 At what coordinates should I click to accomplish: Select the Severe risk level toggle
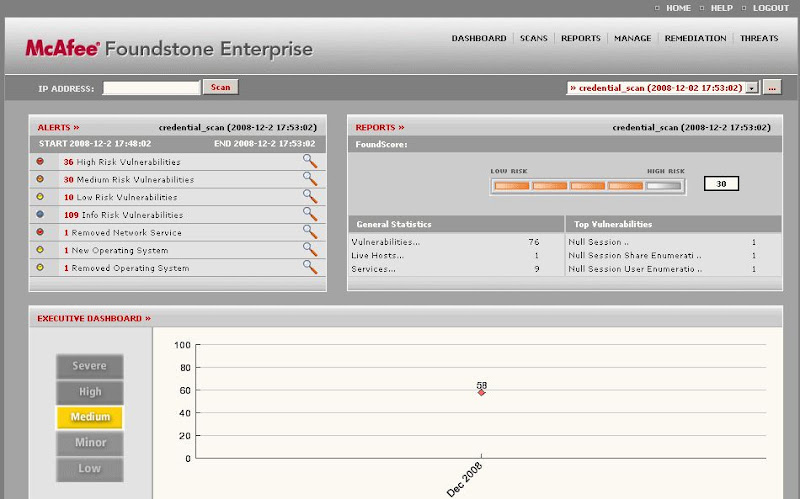89,366
